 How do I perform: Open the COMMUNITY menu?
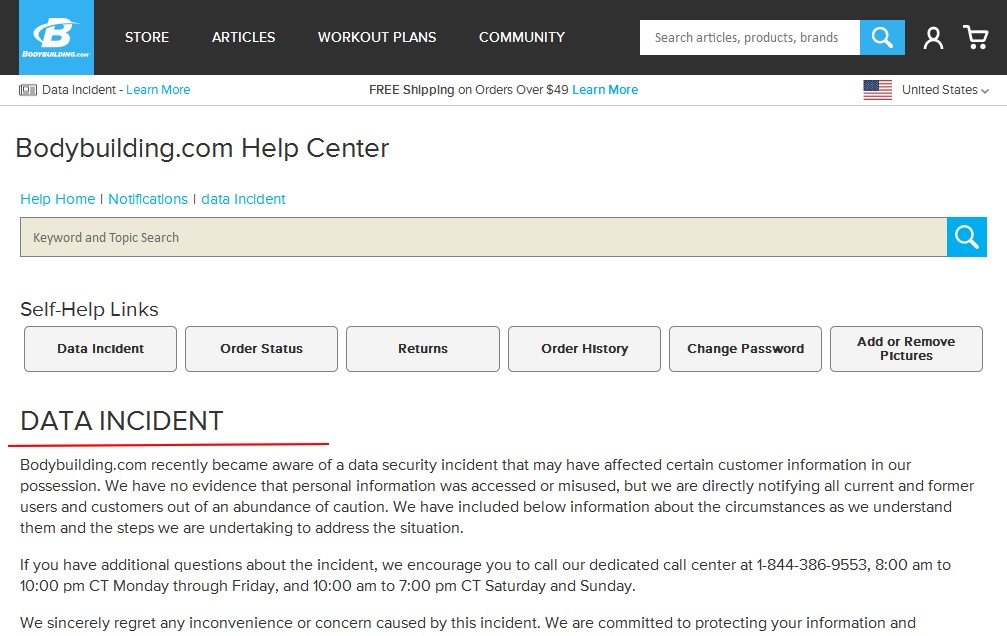[521, 37]
